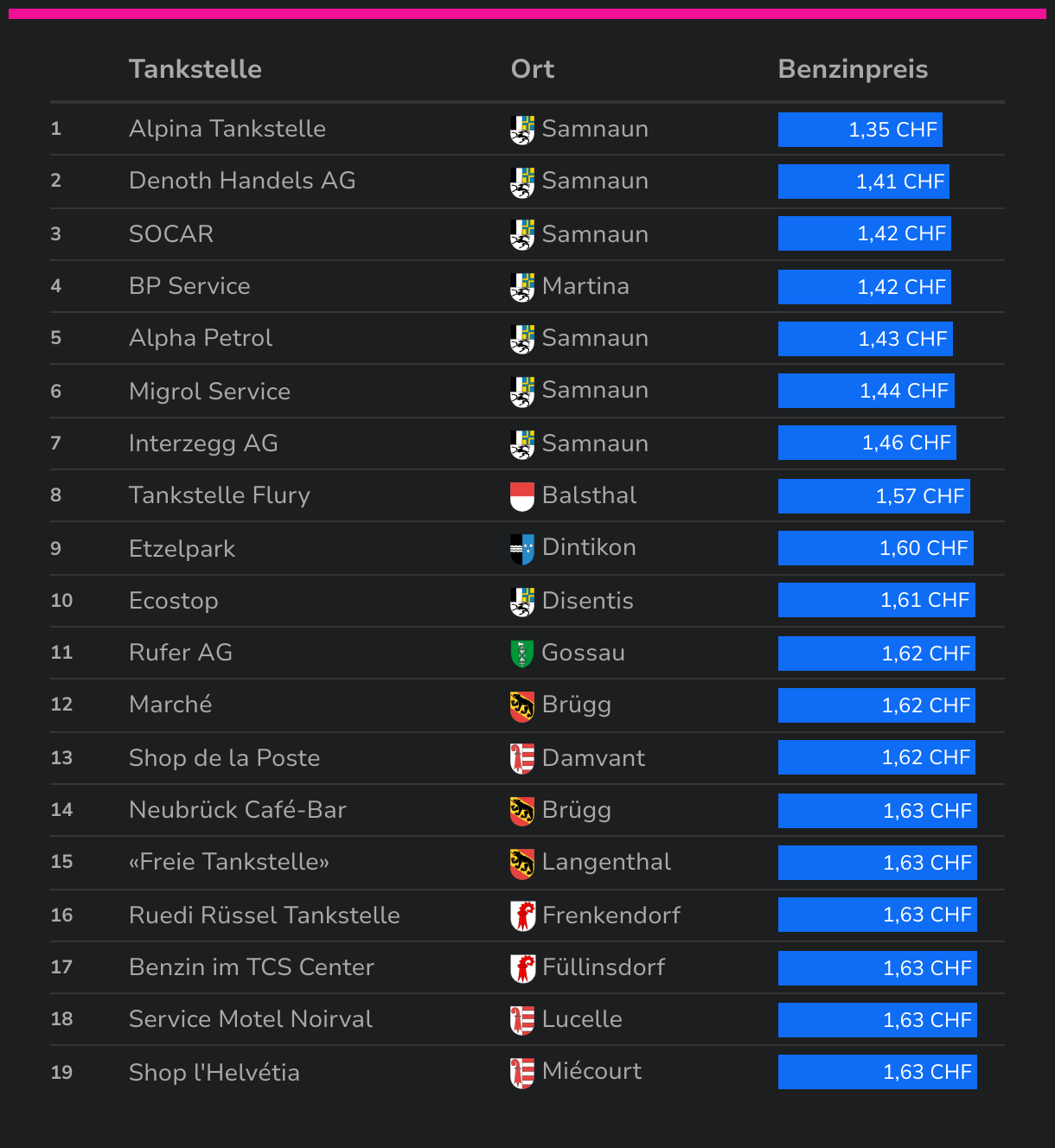
Task: Click the Alpina Tankstelle station name
Action: 227,129
